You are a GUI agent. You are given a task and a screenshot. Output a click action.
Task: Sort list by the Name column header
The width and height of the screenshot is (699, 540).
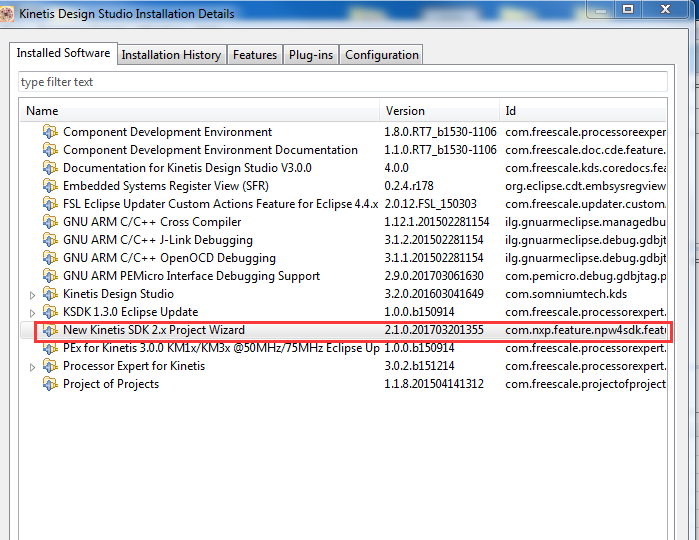click(x=199, y=111)
